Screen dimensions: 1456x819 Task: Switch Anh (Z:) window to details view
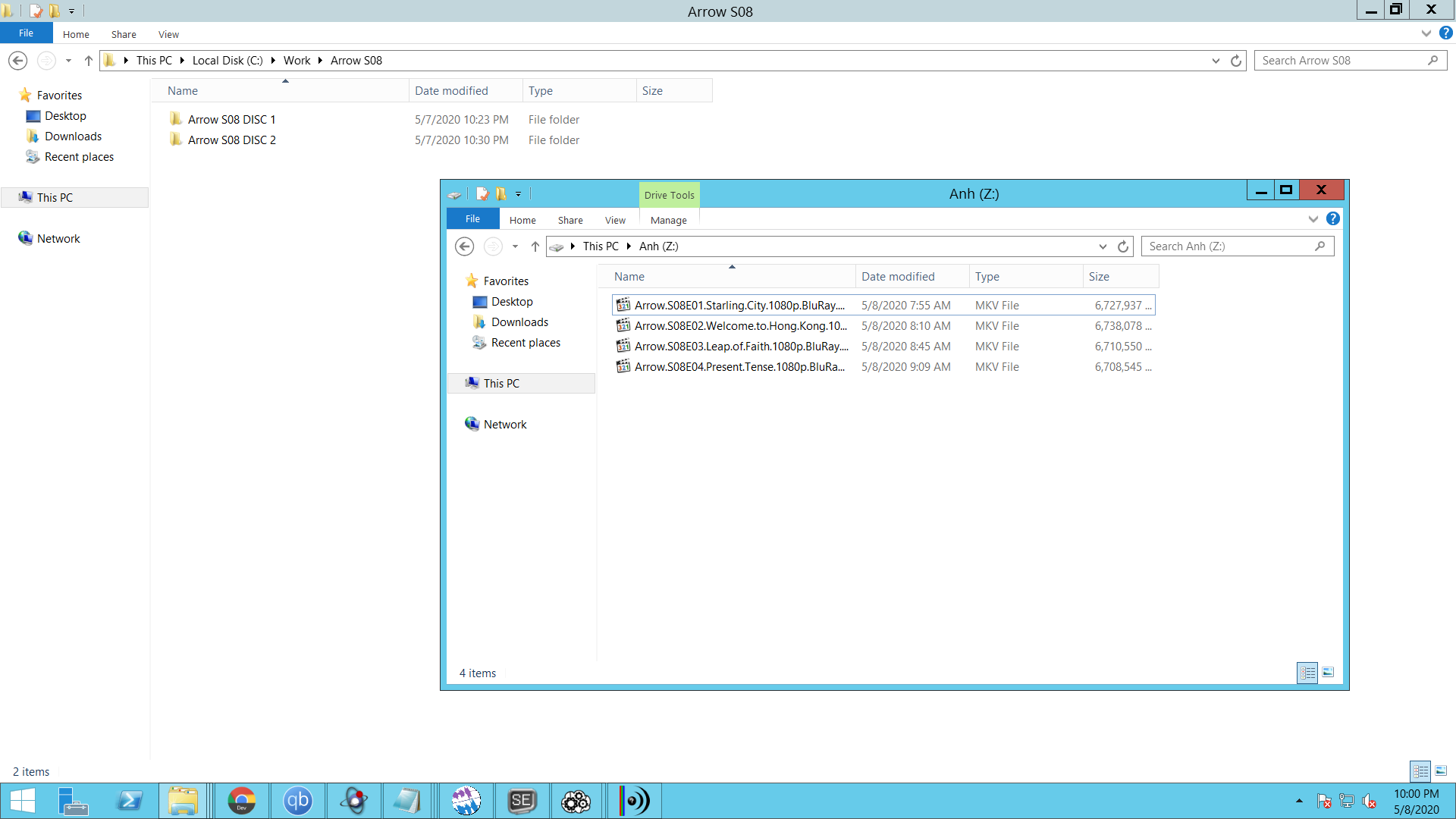coord(1307,673)
